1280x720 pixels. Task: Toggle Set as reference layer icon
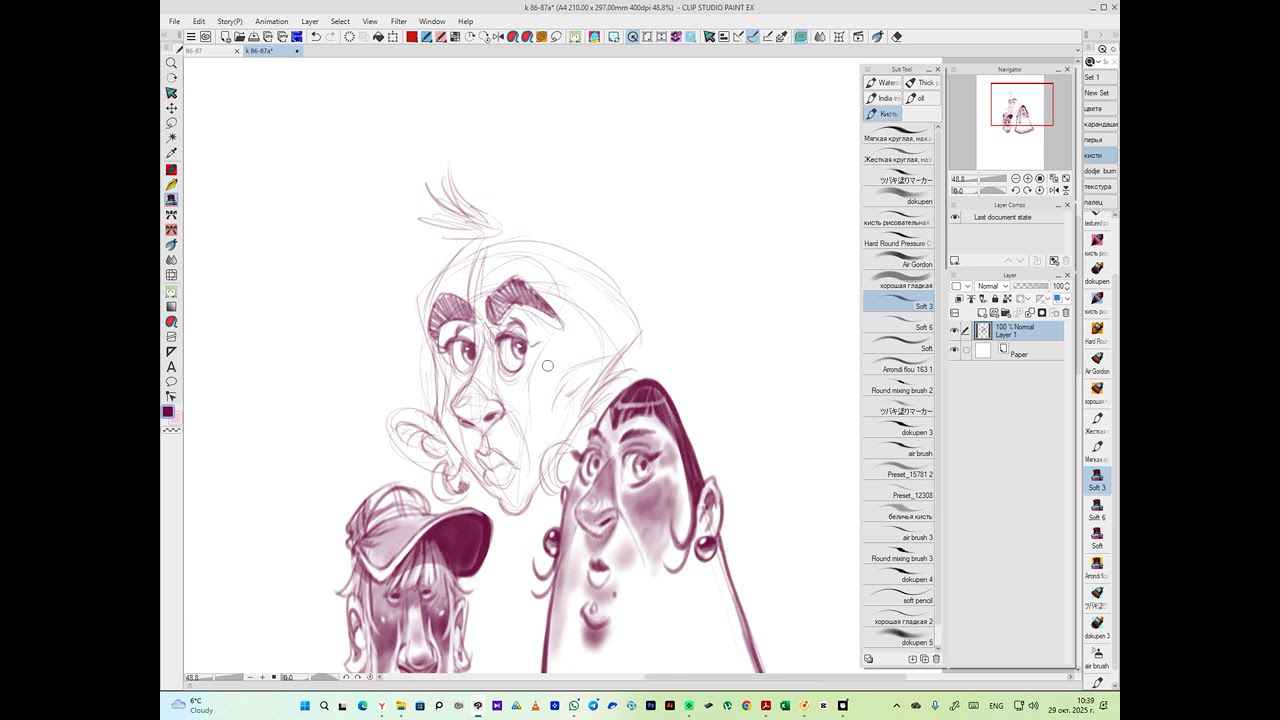pyautogui.click(x=971, y=299)
